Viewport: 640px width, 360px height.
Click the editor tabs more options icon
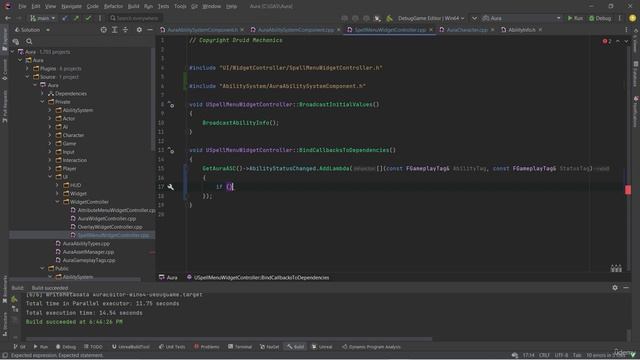point(626,30)
